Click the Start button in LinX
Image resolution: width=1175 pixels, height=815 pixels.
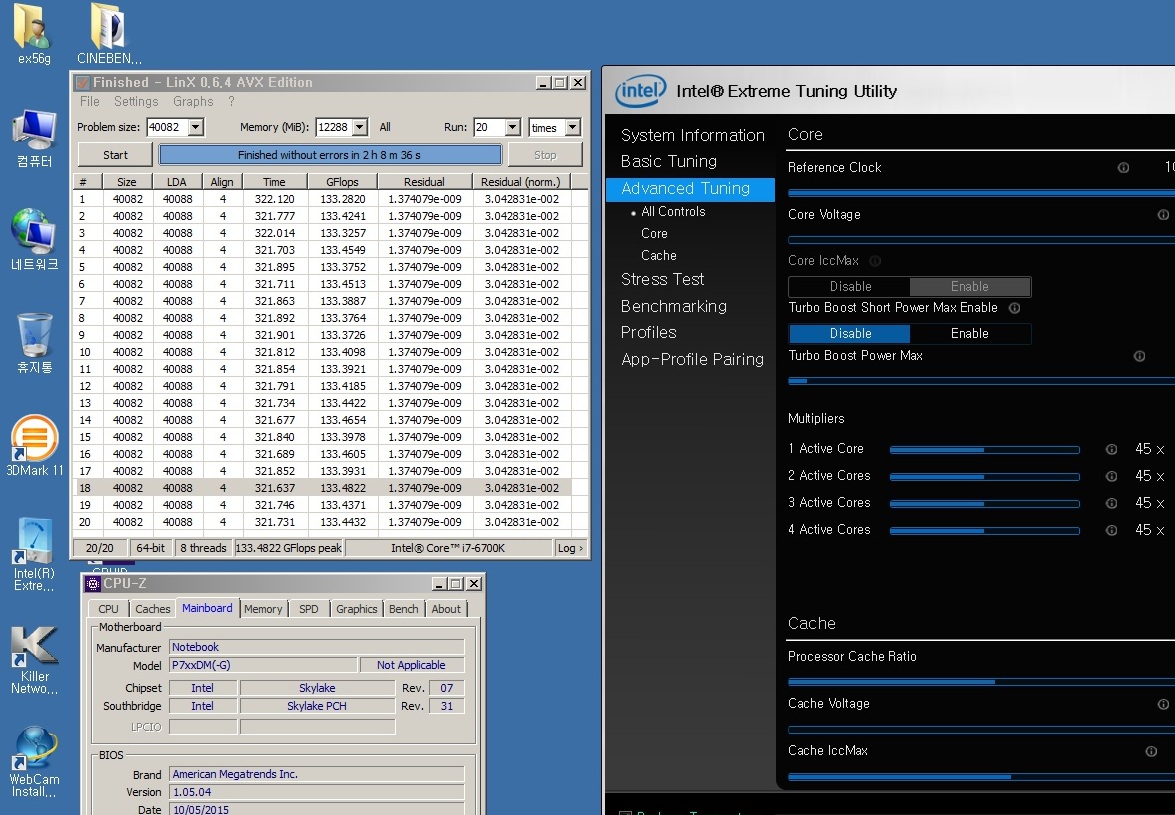(115, 155)
